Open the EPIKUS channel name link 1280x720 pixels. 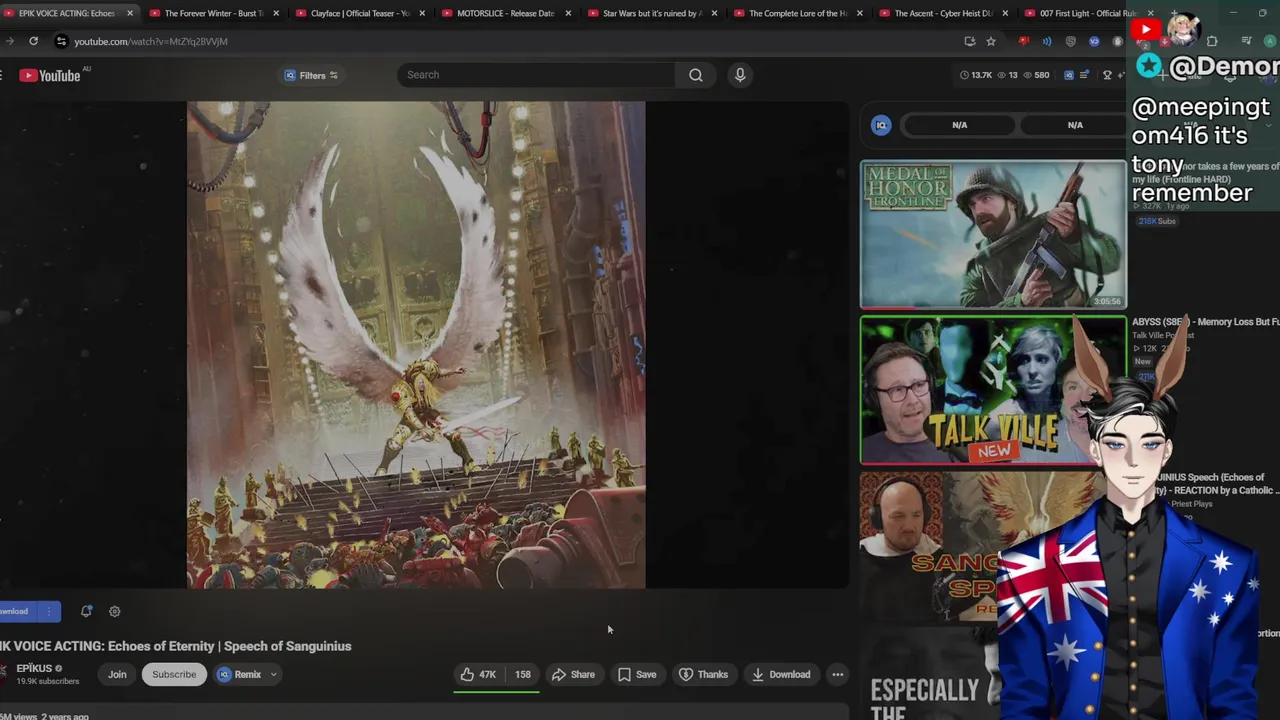pyautogui.click(x=34, y=668)
